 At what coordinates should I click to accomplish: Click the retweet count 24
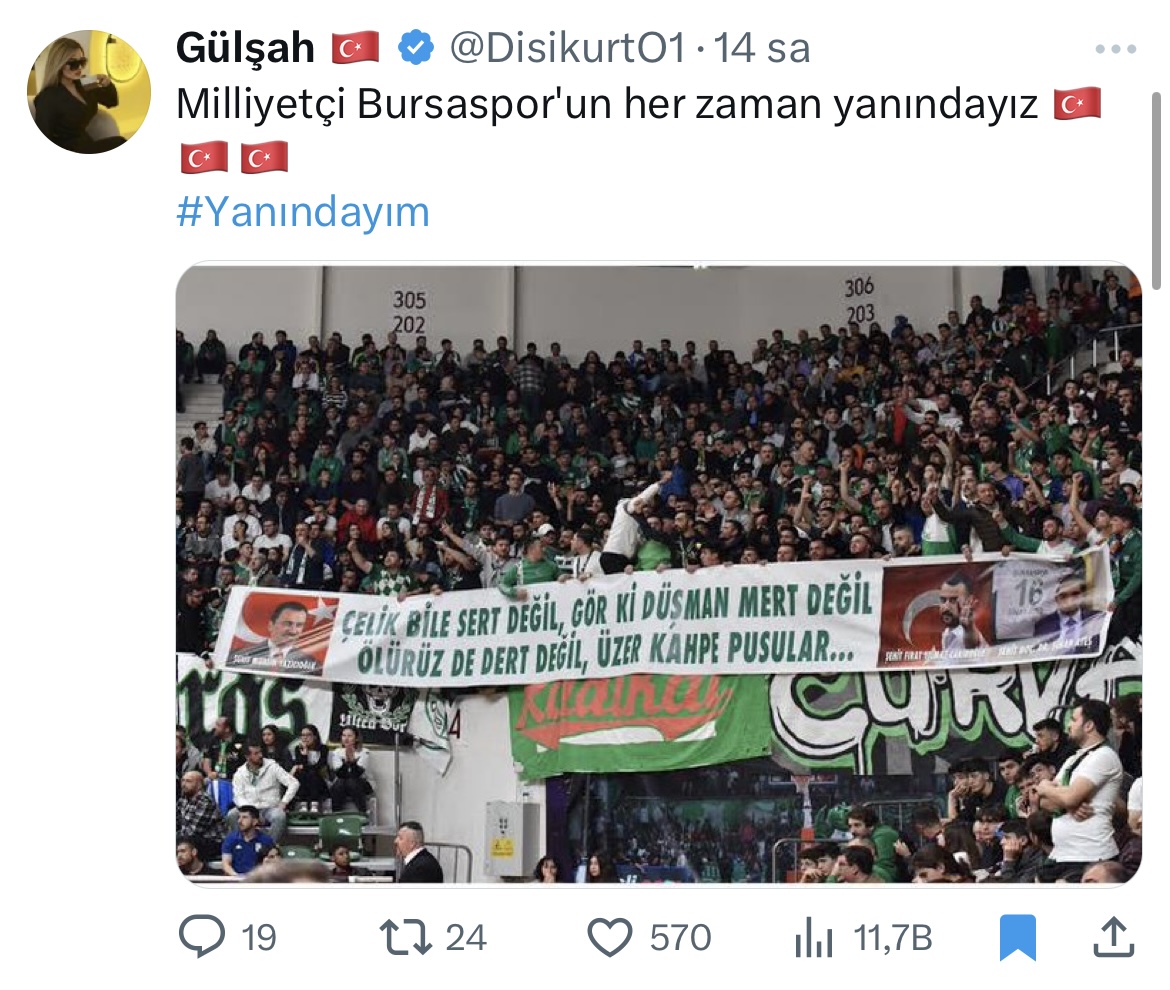tap(466, 938)
